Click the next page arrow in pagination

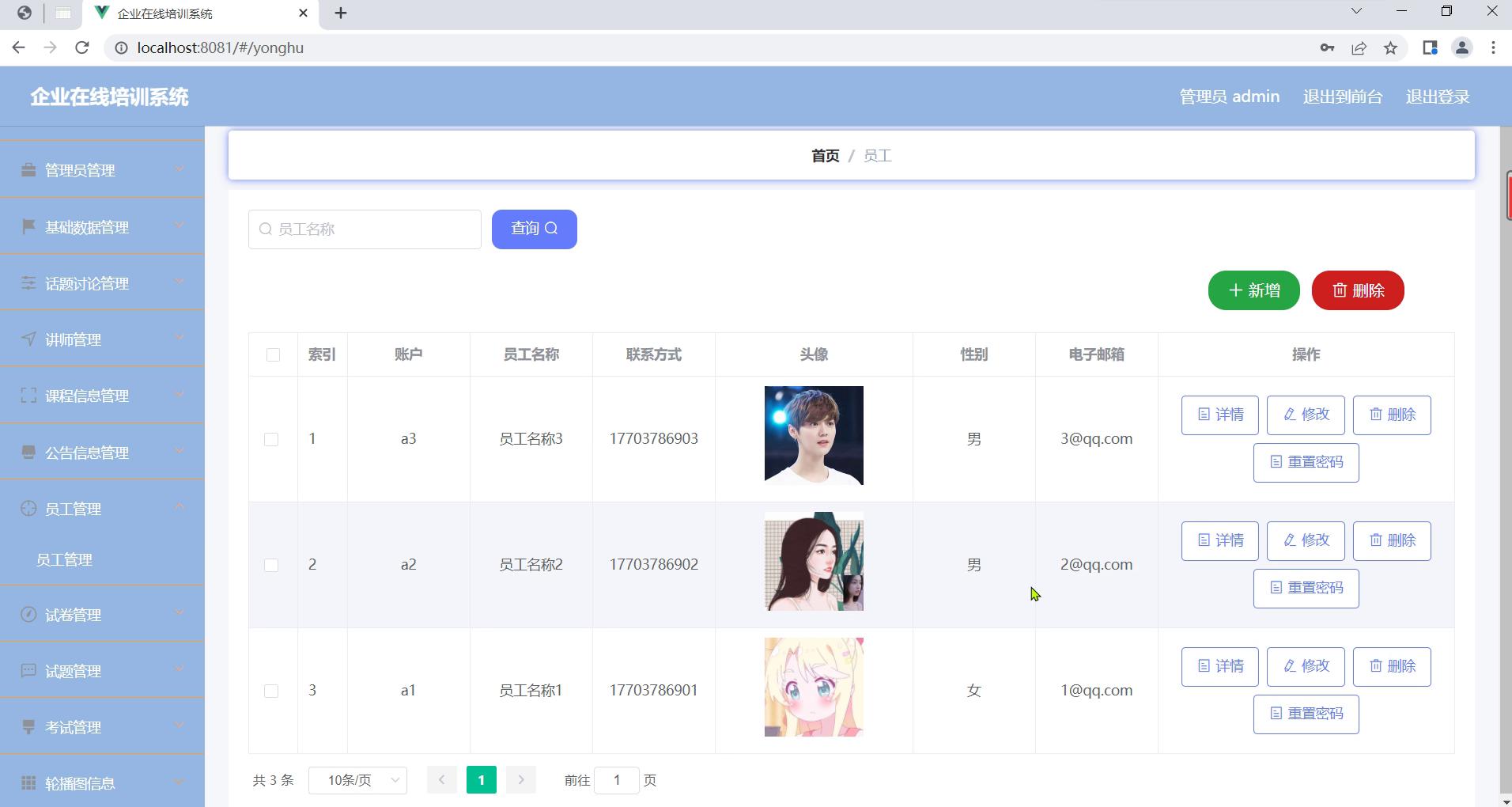pos(521,780)
